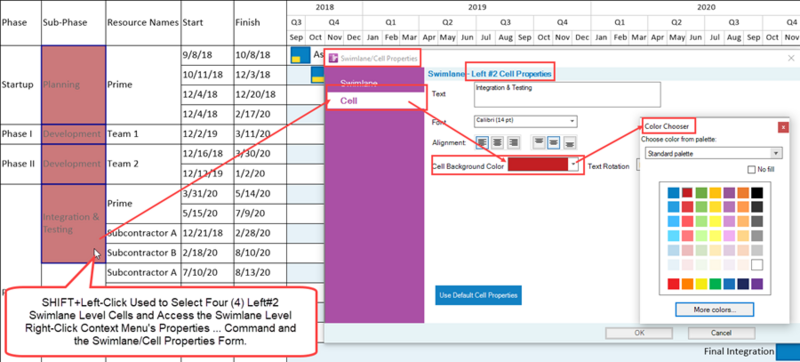Pick the white swatch in the palette
This screenshot has width=800, height=362.
(757, 265)
